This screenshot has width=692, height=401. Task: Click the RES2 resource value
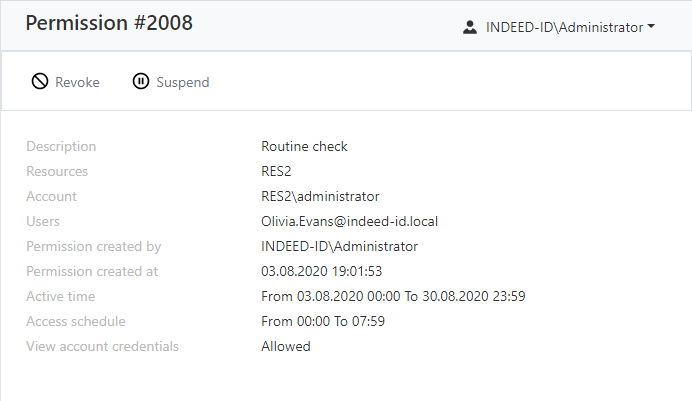(x=276, y=171)
